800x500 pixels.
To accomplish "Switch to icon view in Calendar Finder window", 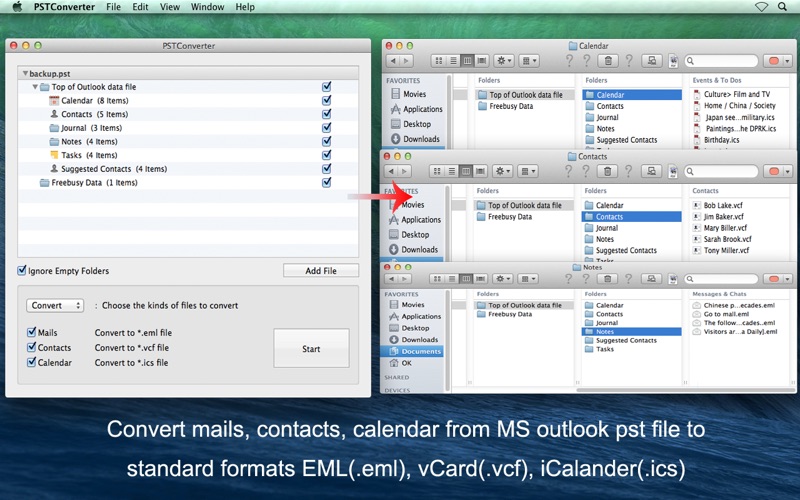I will (x=439, y=61).
